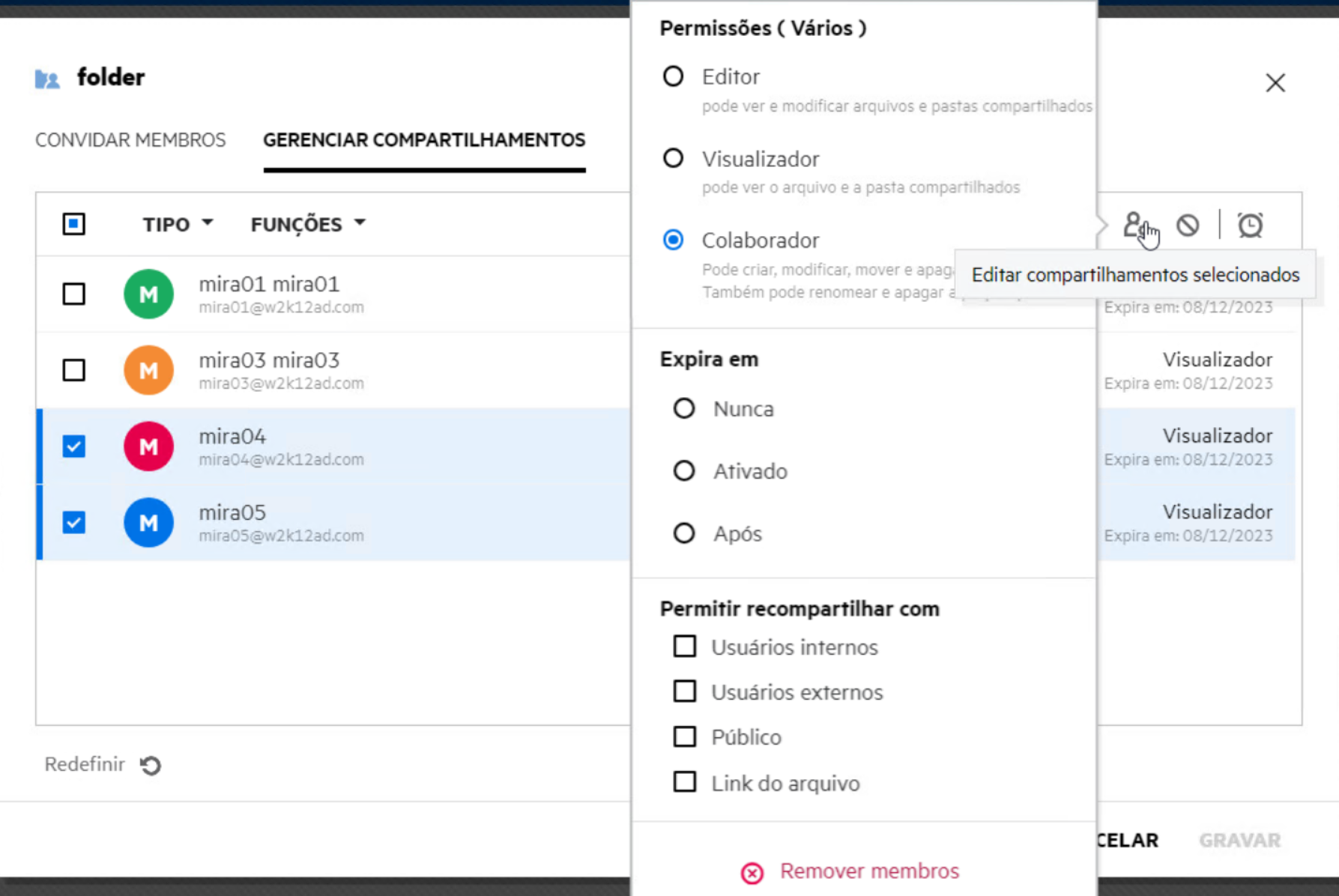Screen dimensions: 1339x896
Task: Enable resharing with Usuários externos
Action: (684, 691)
